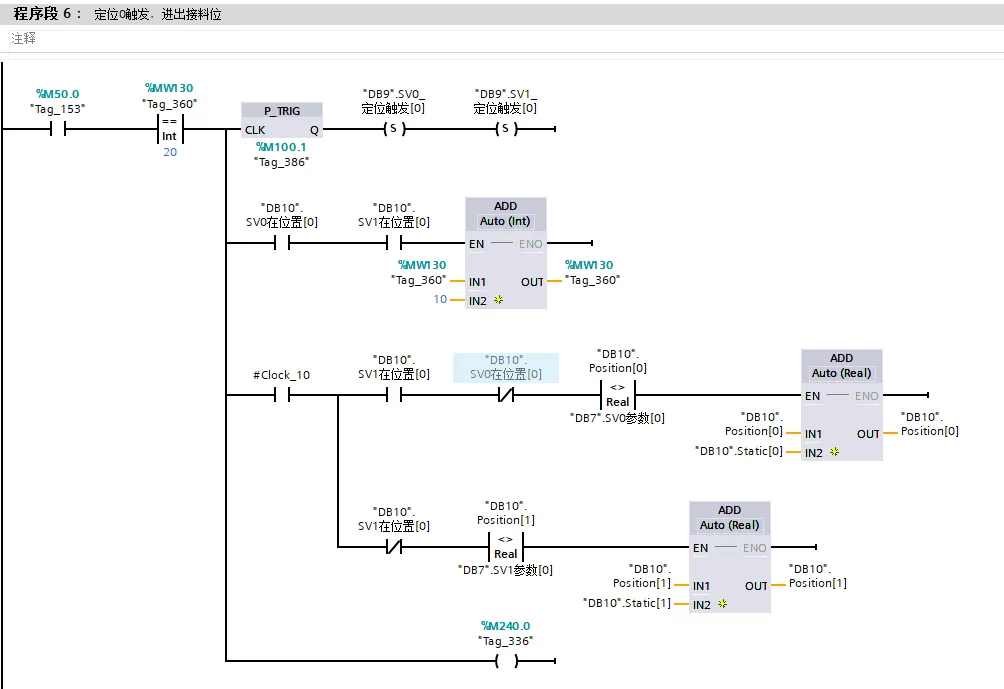Select the == Int comparator for %MW130
1004x689 pixels.
point(170,129)
